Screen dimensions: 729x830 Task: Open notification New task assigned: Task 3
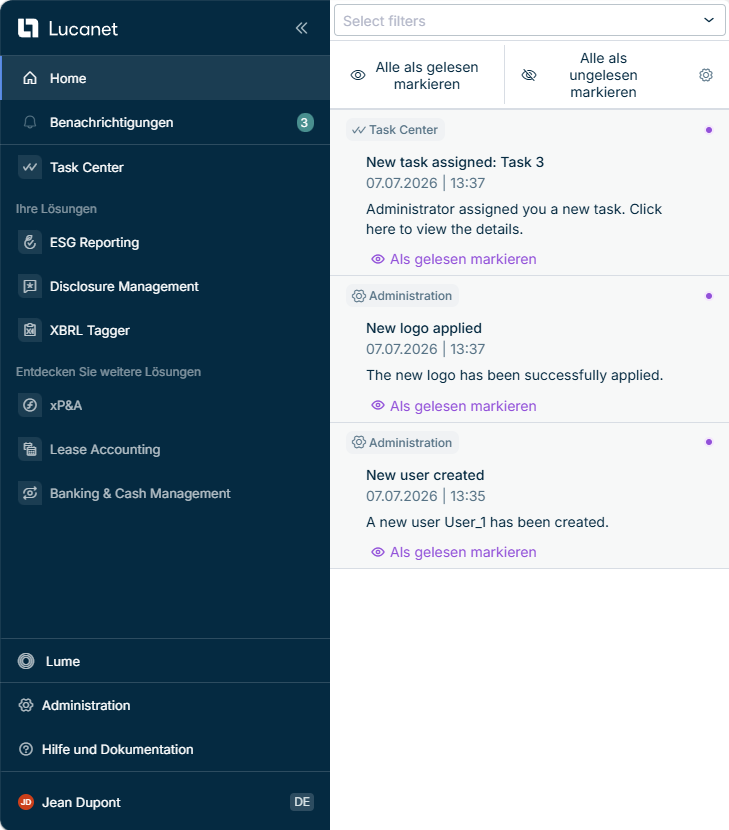tap(455, 162)
